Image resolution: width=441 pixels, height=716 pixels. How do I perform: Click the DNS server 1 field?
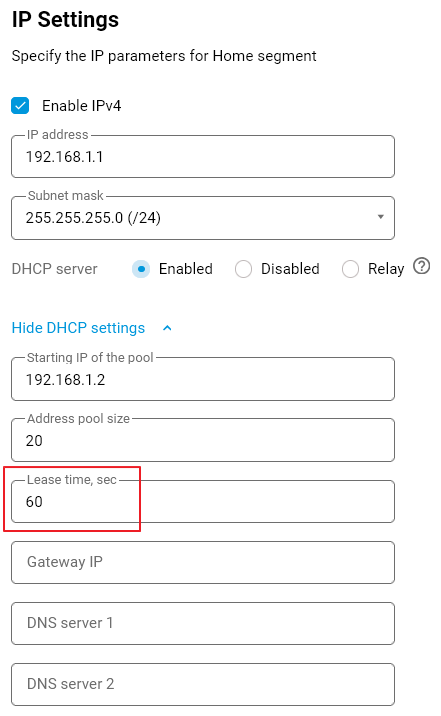203,623
